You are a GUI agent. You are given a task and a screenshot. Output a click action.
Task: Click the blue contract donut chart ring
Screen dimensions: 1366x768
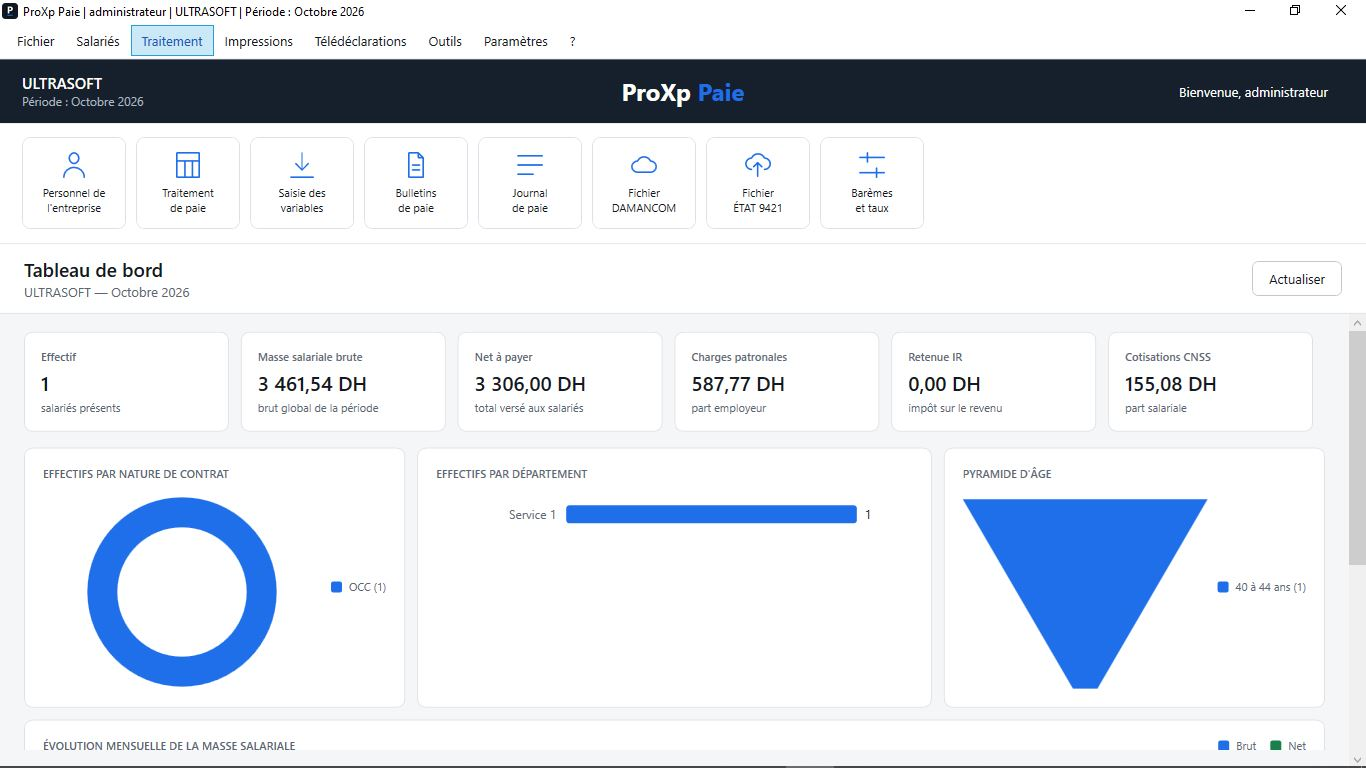point(102,592)
